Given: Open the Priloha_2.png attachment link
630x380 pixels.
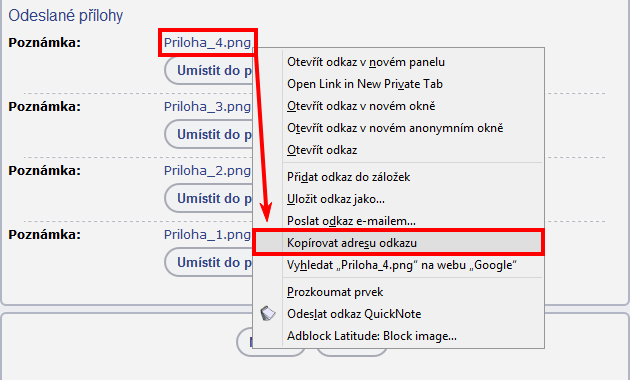Looking at the screenshot, I should coord(207,170).
